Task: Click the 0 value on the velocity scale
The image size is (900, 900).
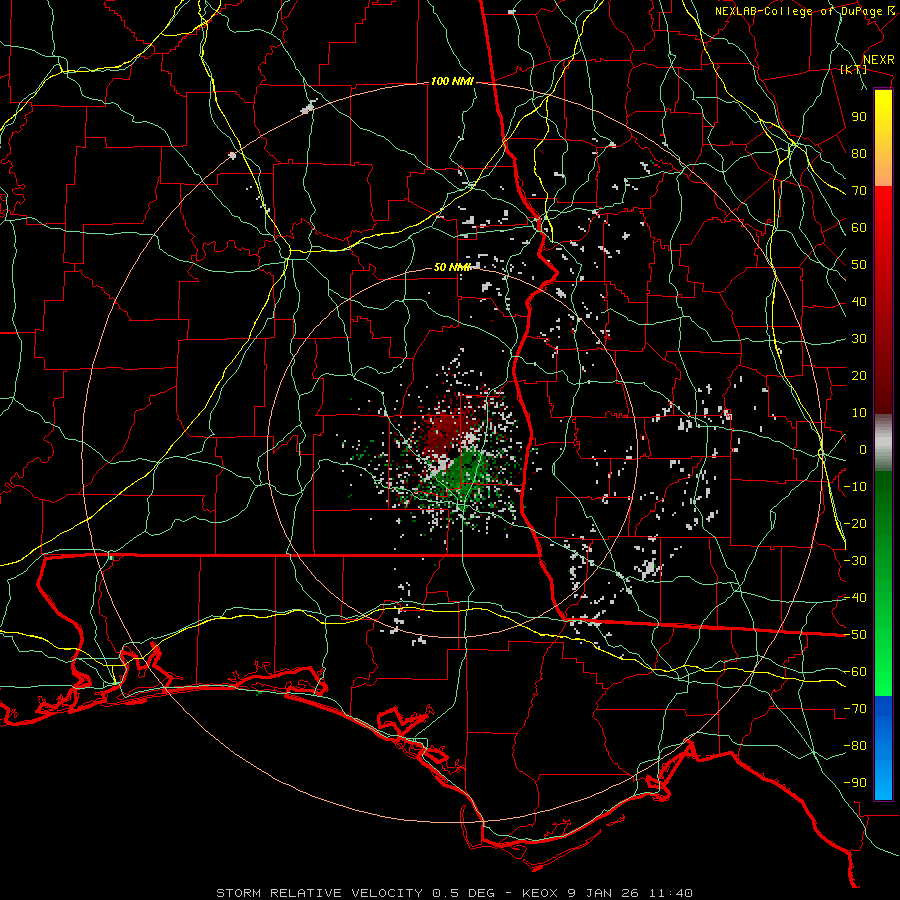Action: pyautogui.click(x=863, y=450)
